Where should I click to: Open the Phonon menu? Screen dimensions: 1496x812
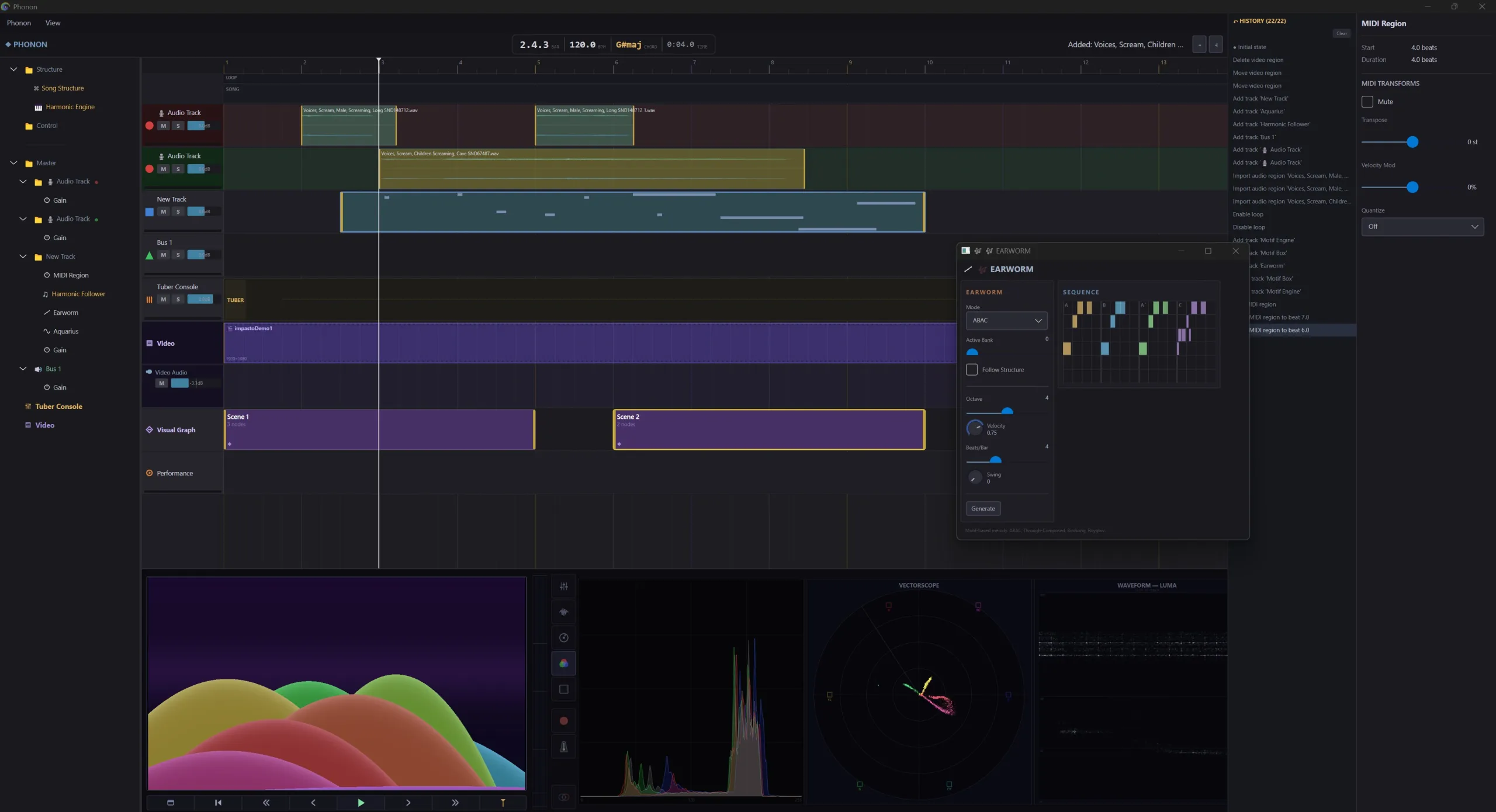pyautogui.click(x=19, y=23)
